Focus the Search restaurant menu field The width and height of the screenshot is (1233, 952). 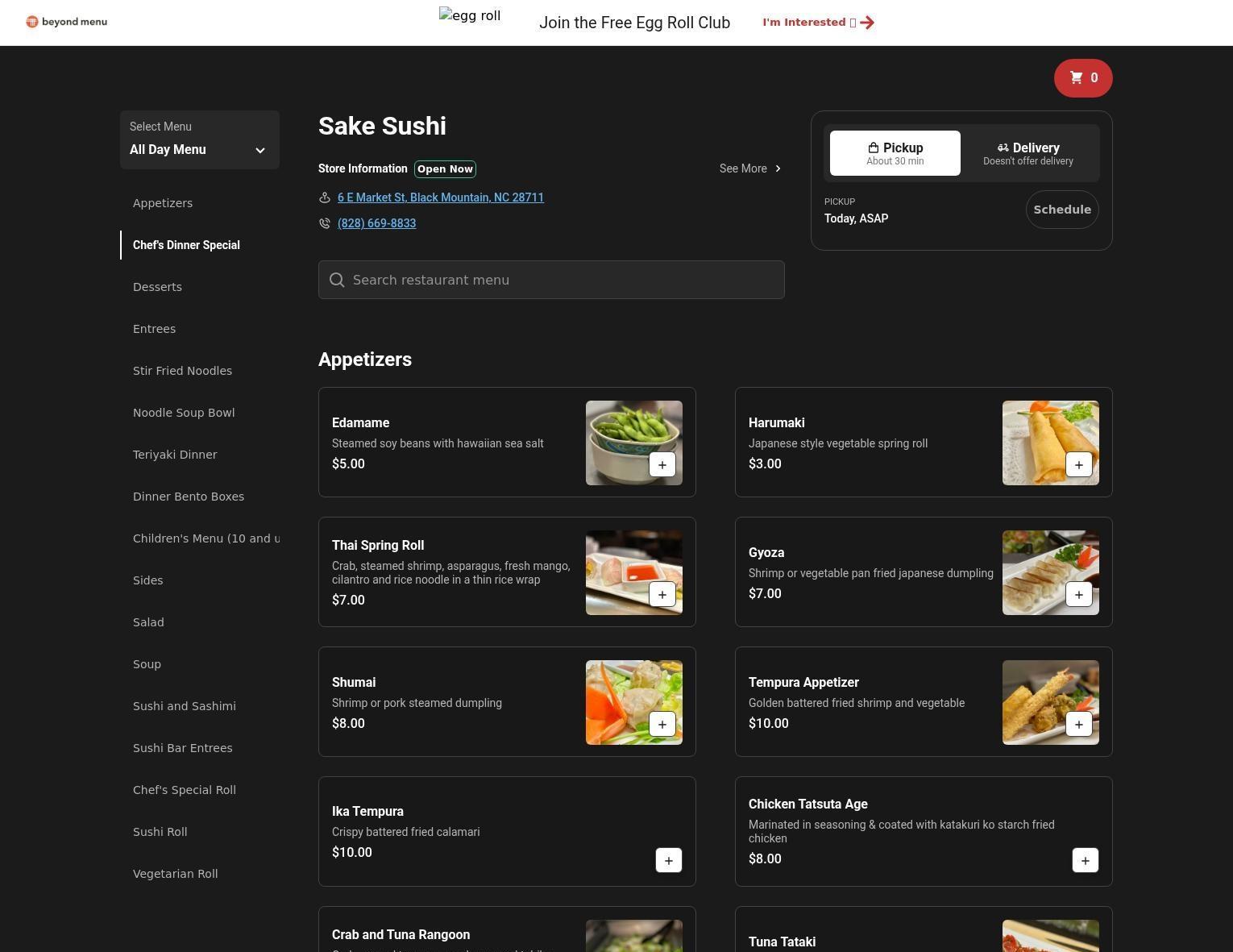pyautogui.click(x=551, y=280)
